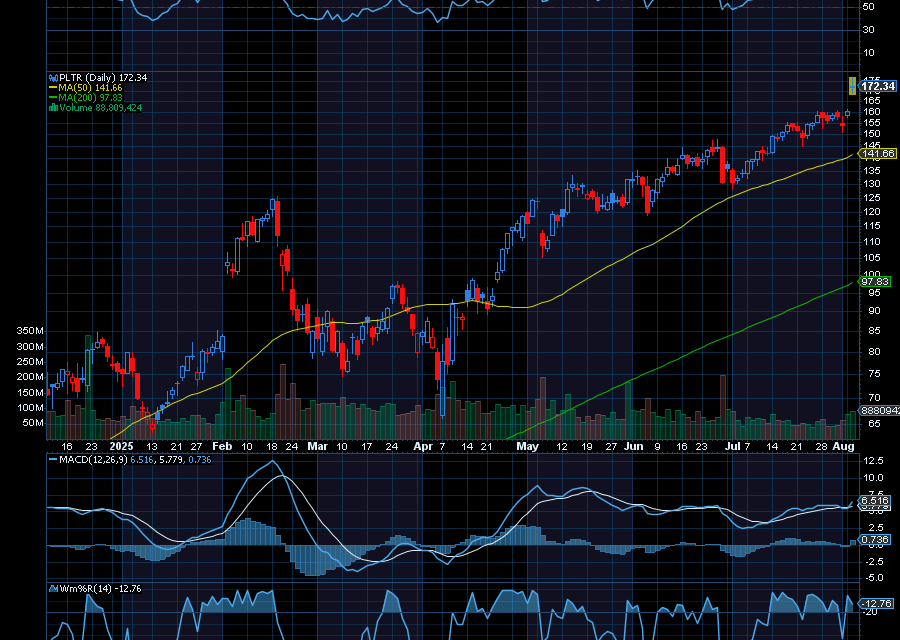Viewport: 900px width, 640px height.
Task: Click the Apr label on date axis
Action: coord(423,446)
